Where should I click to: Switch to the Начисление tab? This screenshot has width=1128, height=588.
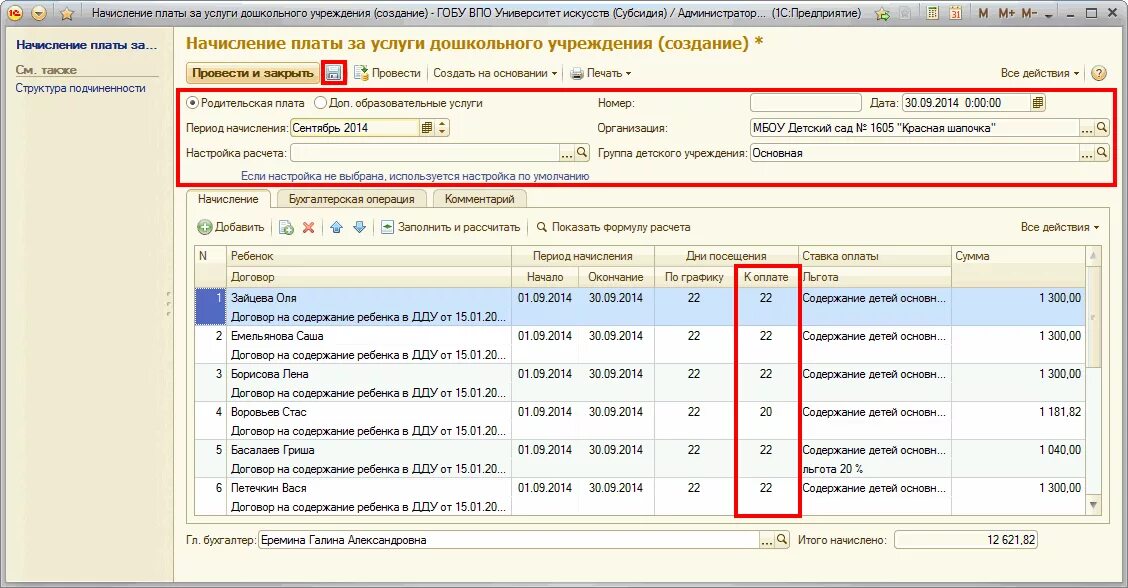[x=228, y=199]
